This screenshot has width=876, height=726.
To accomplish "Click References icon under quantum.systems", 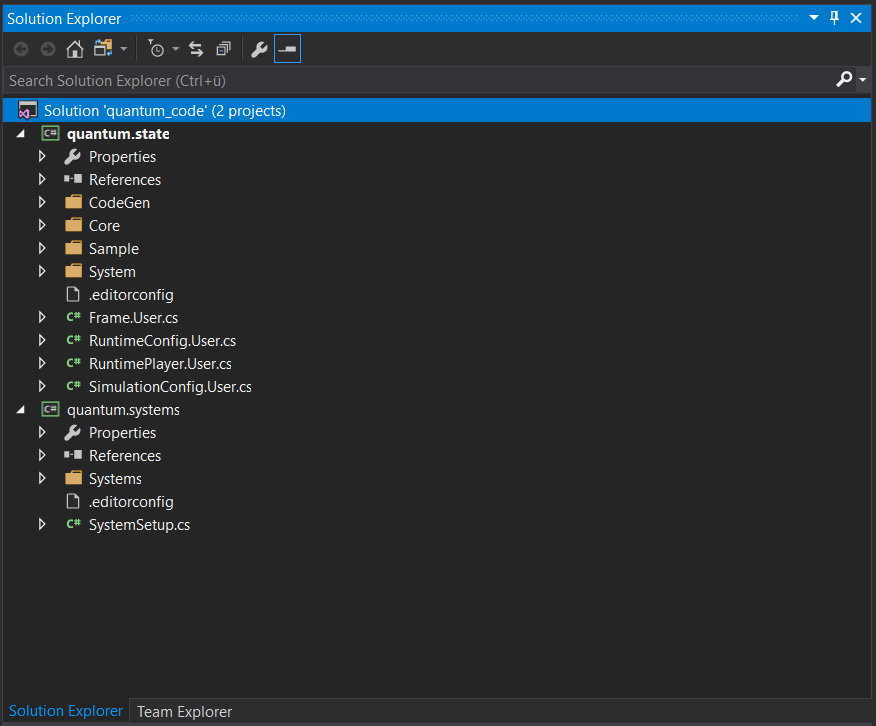I will [73, 455].
